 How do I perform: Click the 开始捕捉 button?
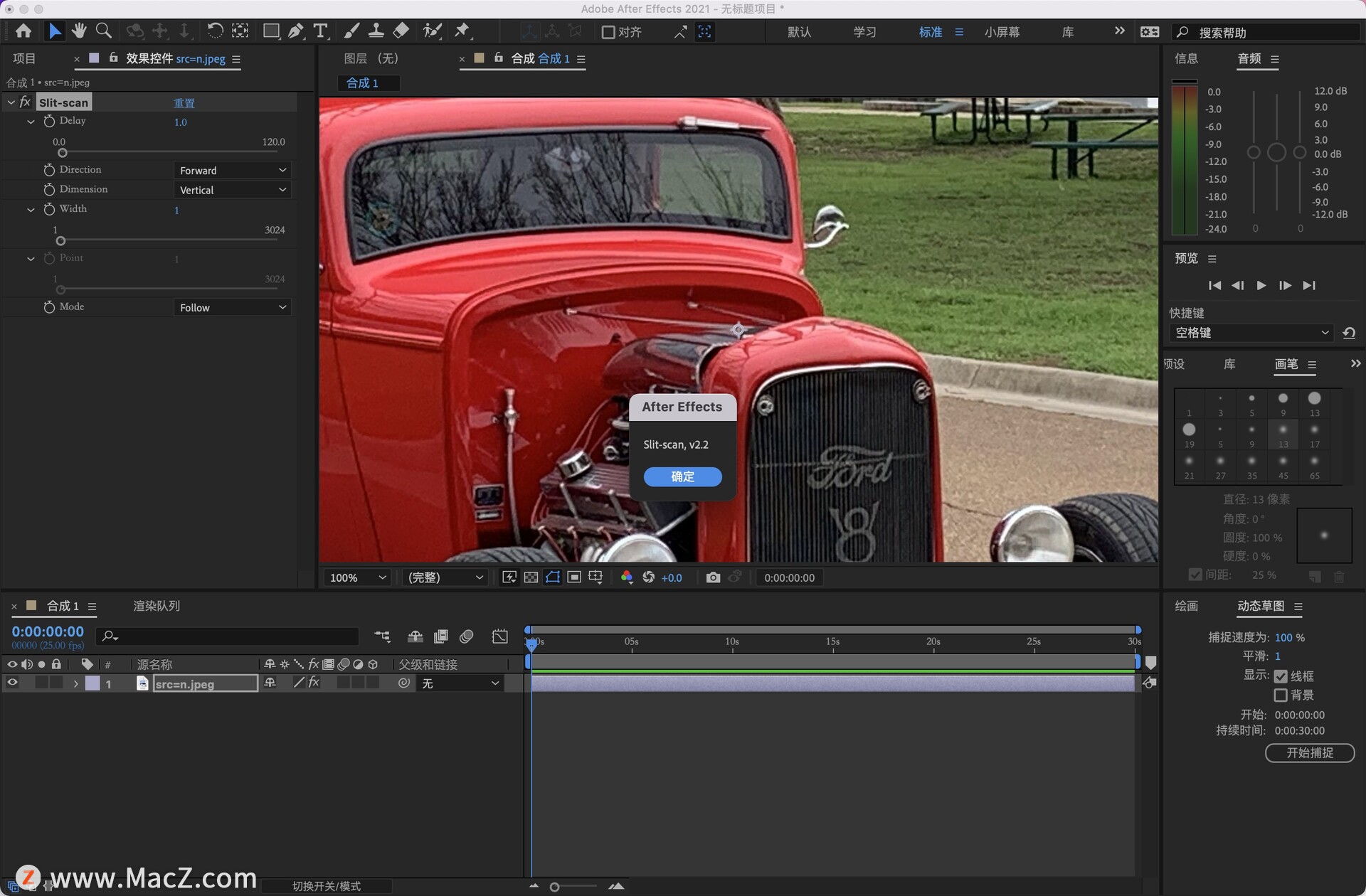[1309, 752]
